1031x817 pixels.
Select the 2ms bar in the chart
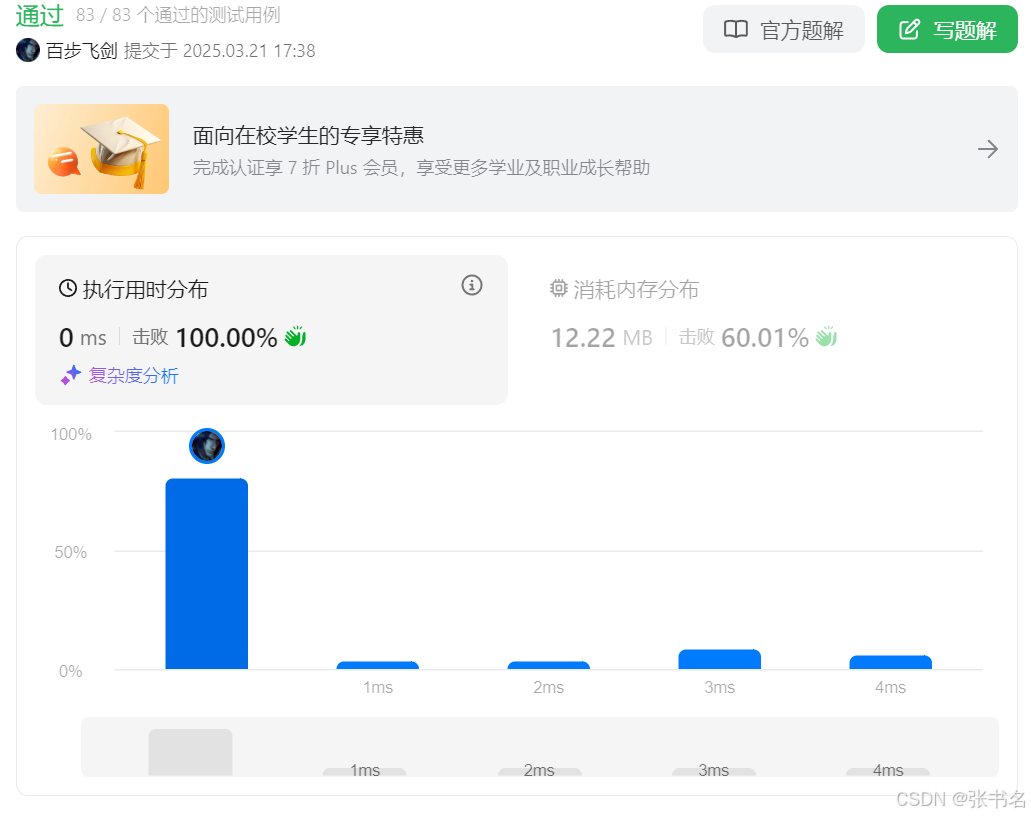(548, 665)
